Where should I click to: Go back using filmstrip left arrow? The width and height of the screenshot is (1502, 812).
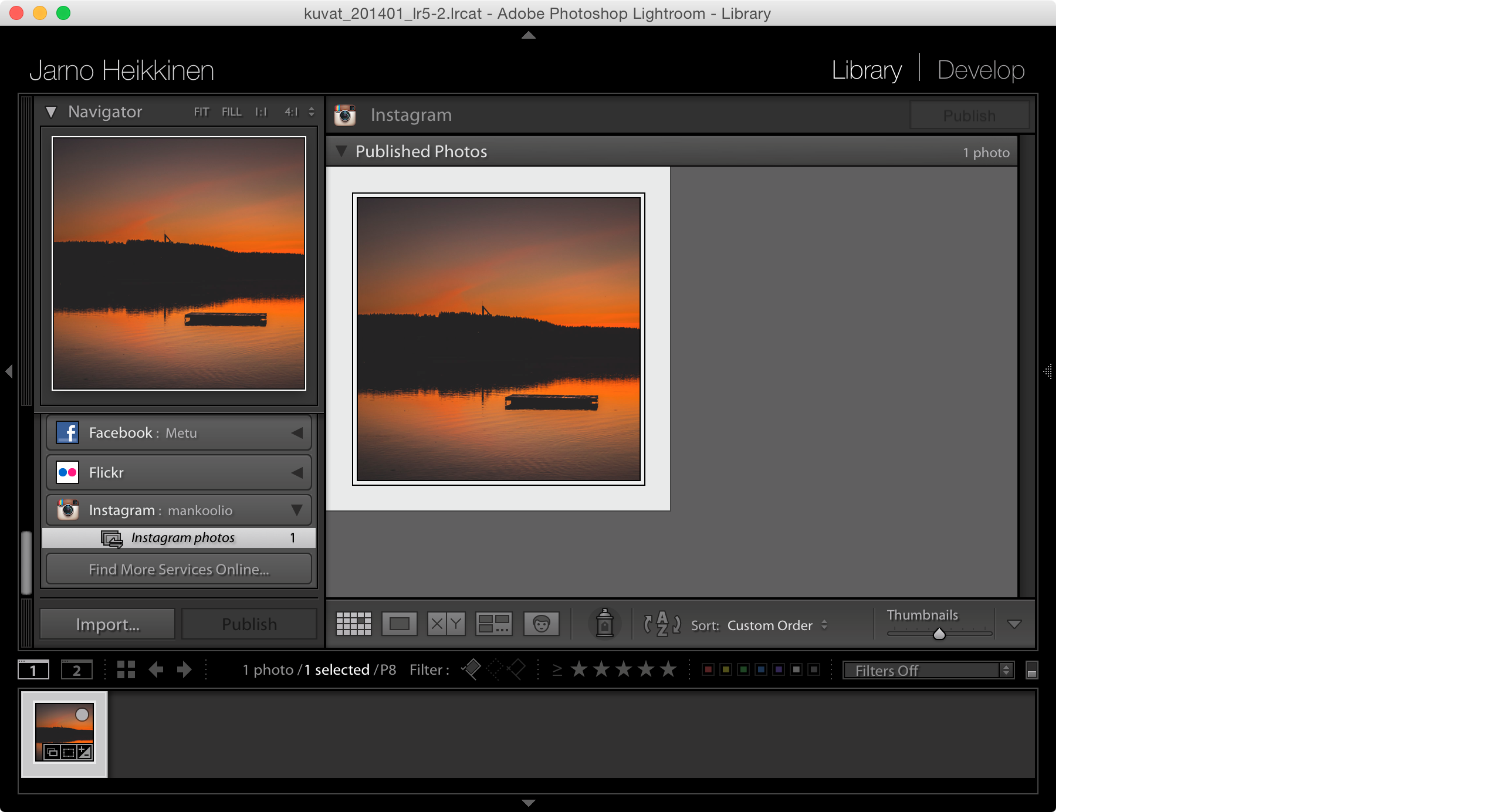pos(155,669)
